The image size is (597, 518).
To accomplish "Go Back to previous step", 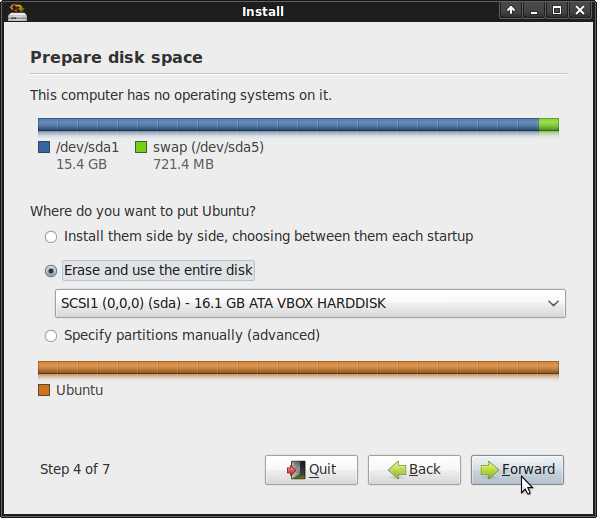I will [x=414, y=470].
